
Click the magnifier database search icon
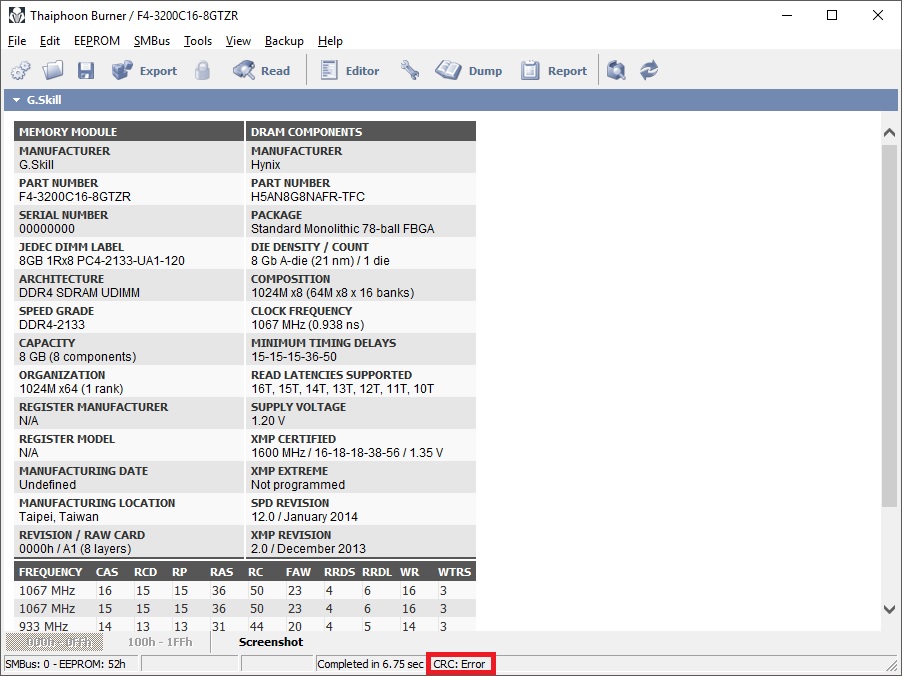click(x=617, y=71)
